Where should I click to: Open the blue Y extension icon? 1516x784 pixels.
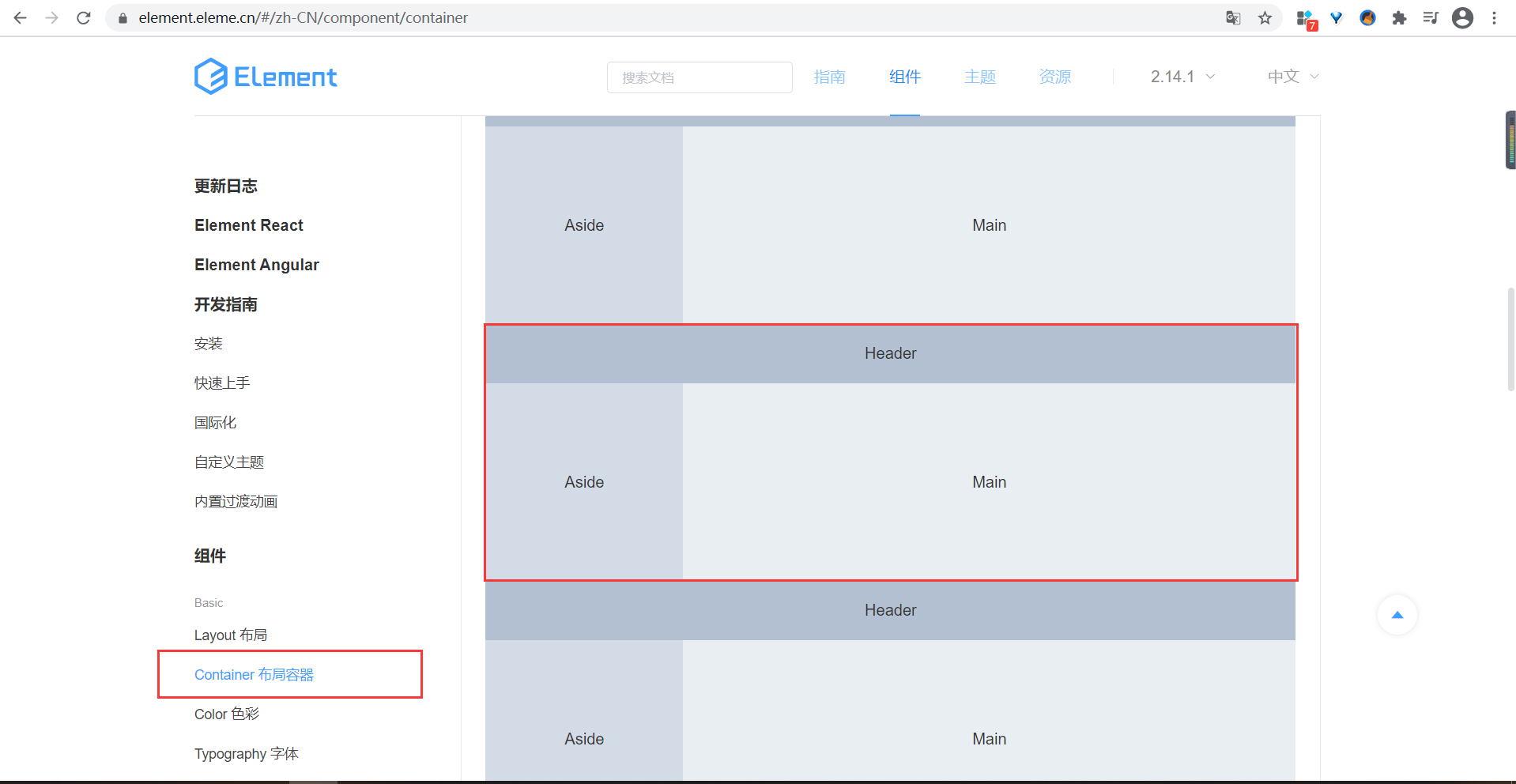(1337, 17)
